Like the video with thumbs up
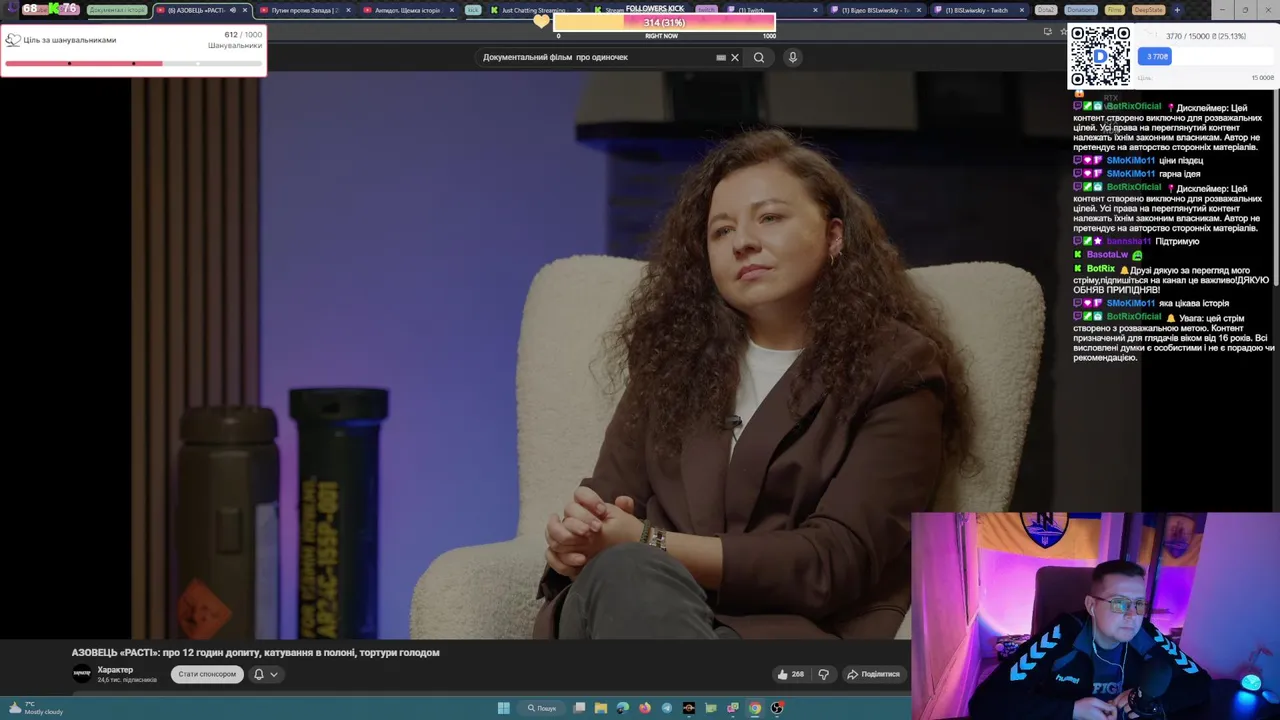The height and width of the screenshot is (720, 1280). [790, 674]
